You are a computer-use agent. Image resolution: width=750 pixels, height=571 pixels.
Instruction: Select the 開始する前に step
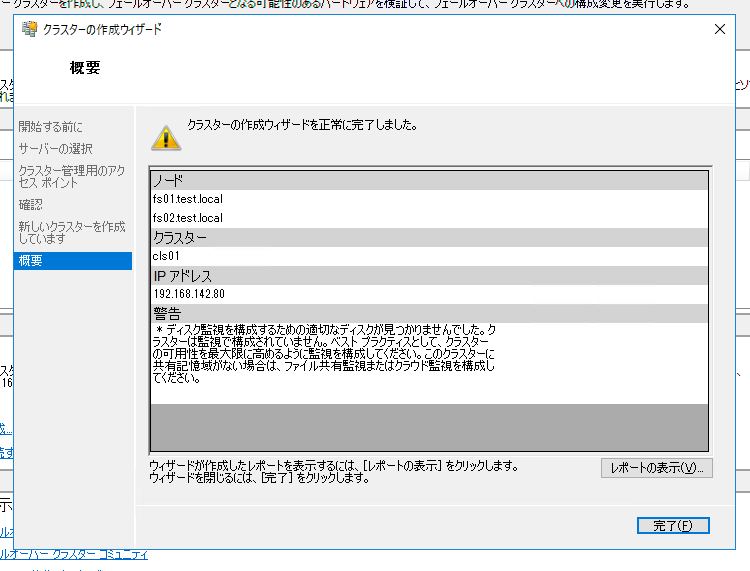click(50, 127)
